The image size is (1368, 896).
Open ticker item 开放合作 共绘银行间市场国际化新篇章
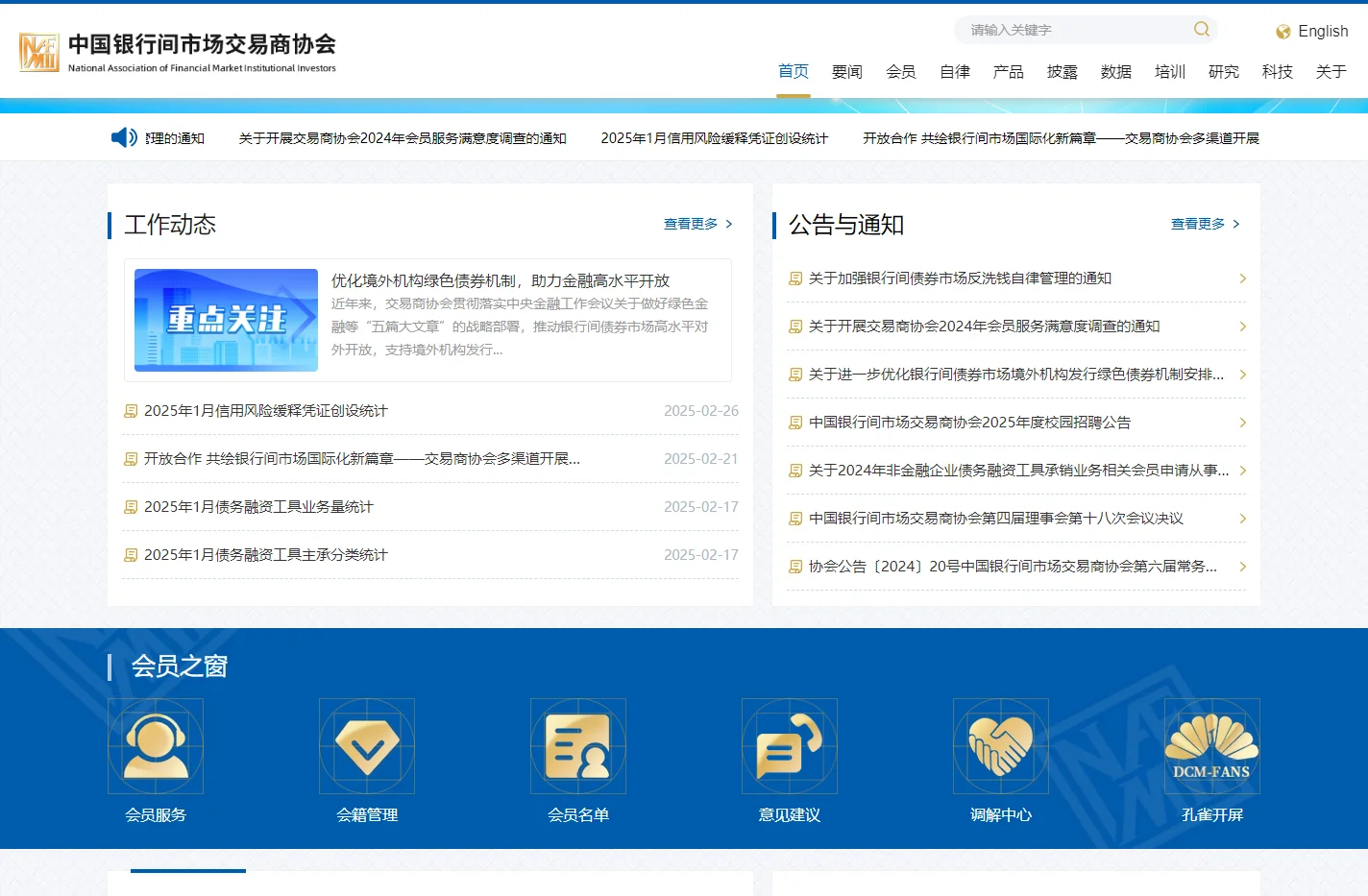point(1061,138)
